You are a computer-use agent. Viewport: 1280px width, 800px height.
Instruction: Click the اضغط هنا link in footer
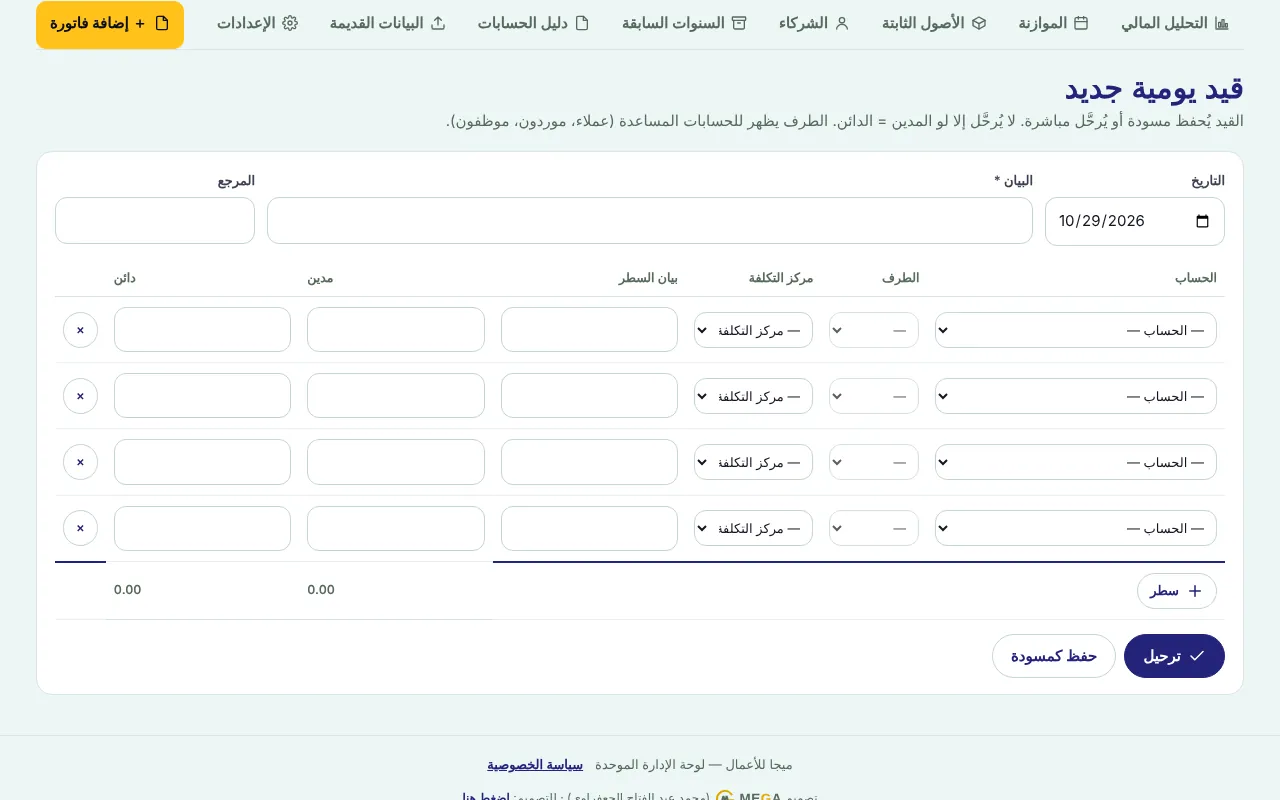[486, 796]
